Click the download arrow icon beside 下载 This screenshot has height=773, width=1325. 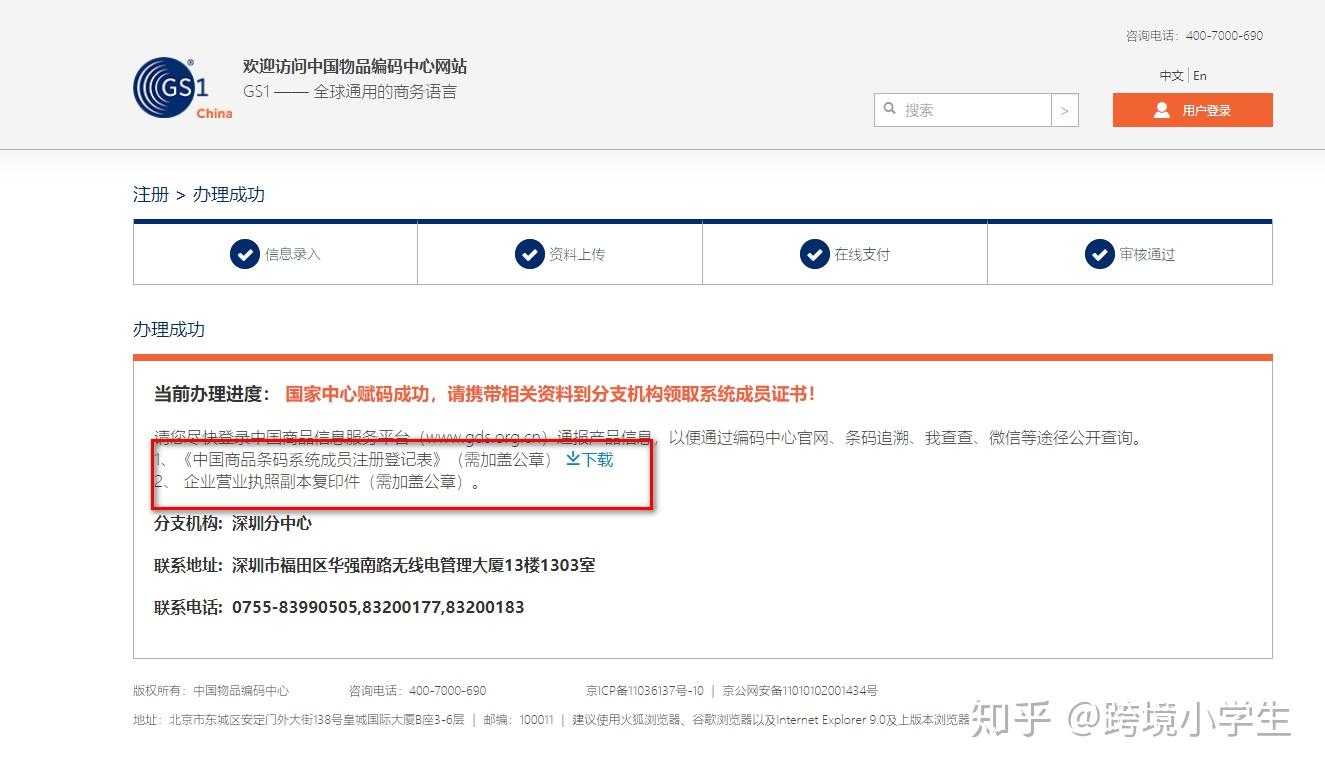tap(573, 460)
